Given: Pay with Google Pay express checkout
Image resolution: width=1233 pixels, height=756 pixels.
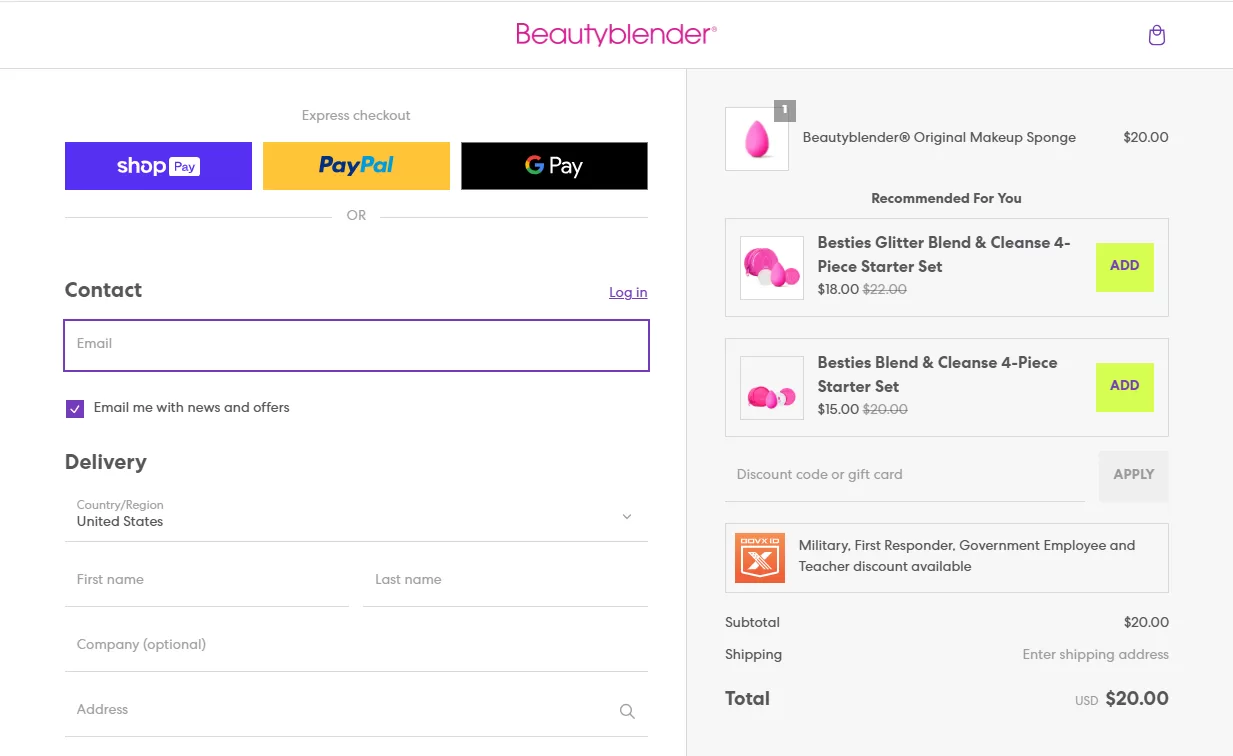Looking at the screenshot, I should point(554,166).
